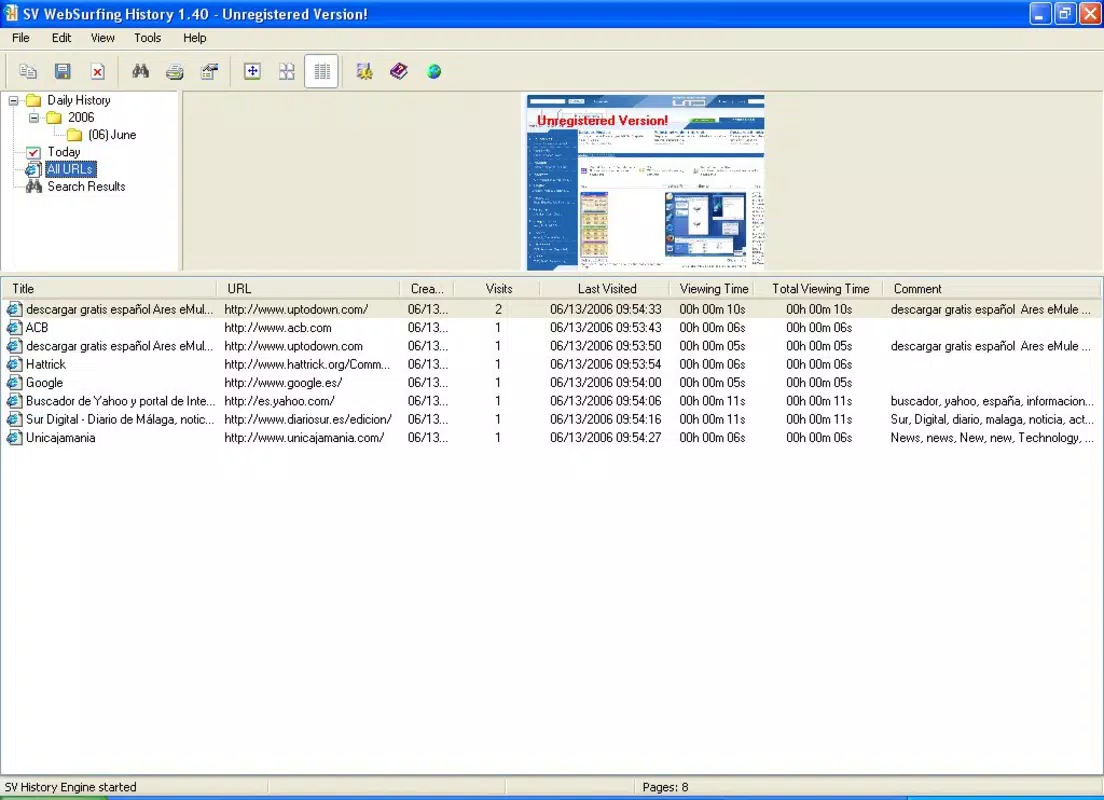
Task: Open the Tools menu
Action: click(147, 38)
